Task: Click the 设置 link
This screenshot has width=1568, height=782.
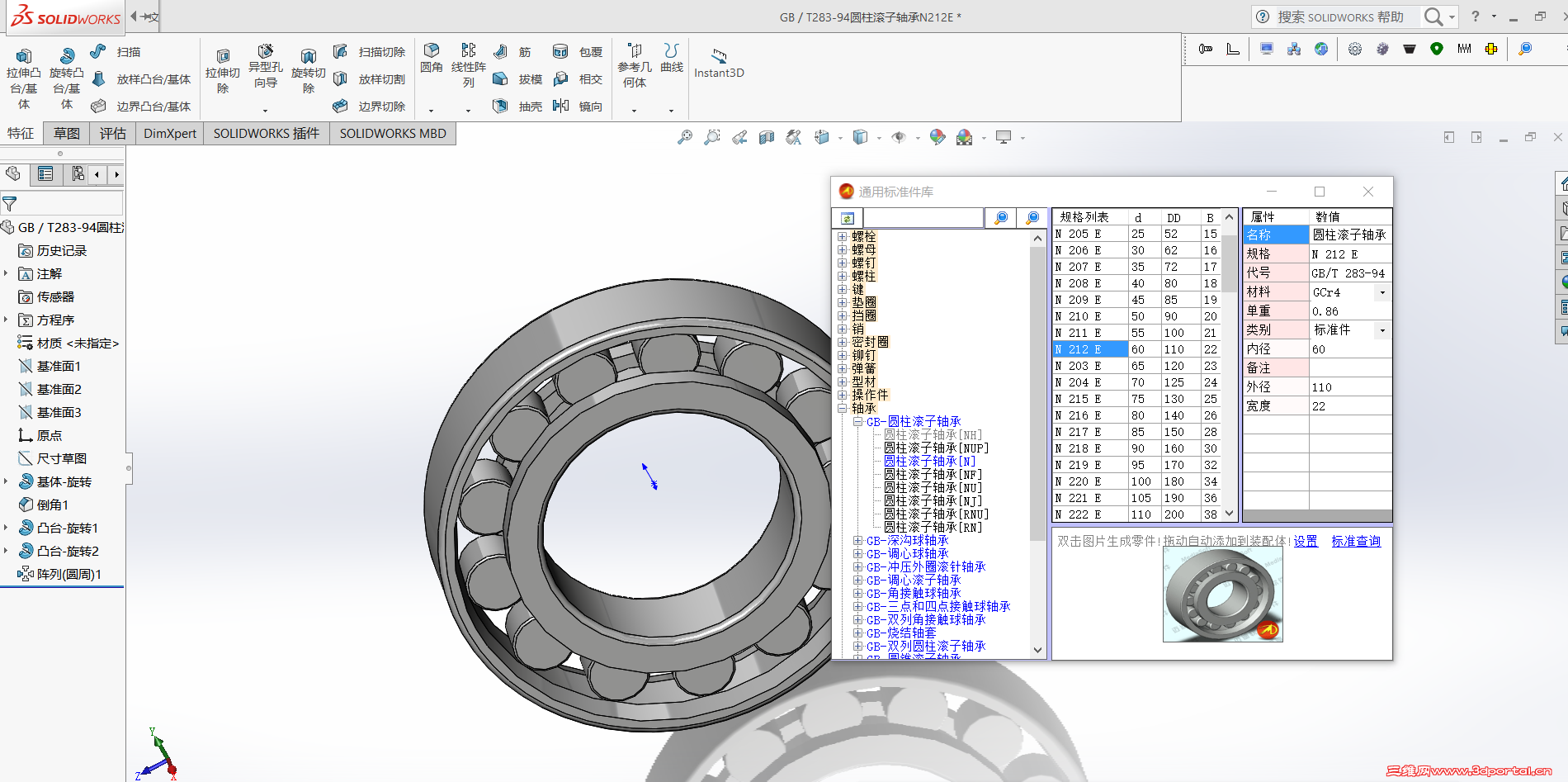Action: (x=1305, y=542)
